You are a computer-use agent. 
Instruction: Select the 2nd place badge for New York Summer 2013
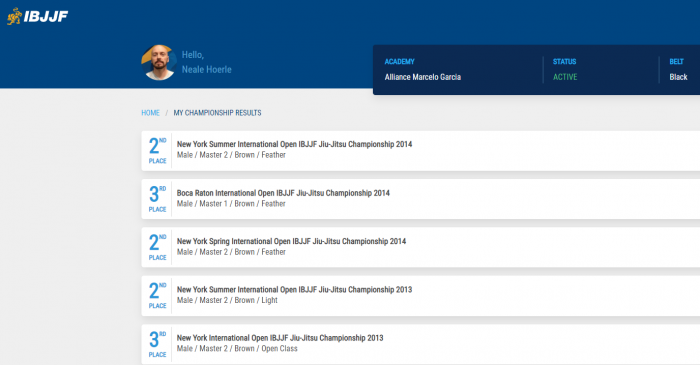[x=157, y=295]
